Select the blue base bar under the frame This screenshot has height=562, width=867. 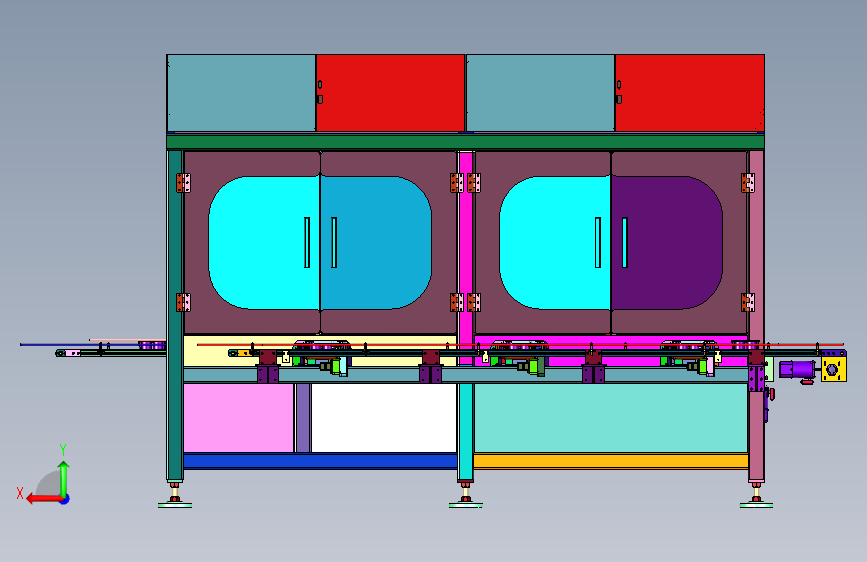coord(320,461)
